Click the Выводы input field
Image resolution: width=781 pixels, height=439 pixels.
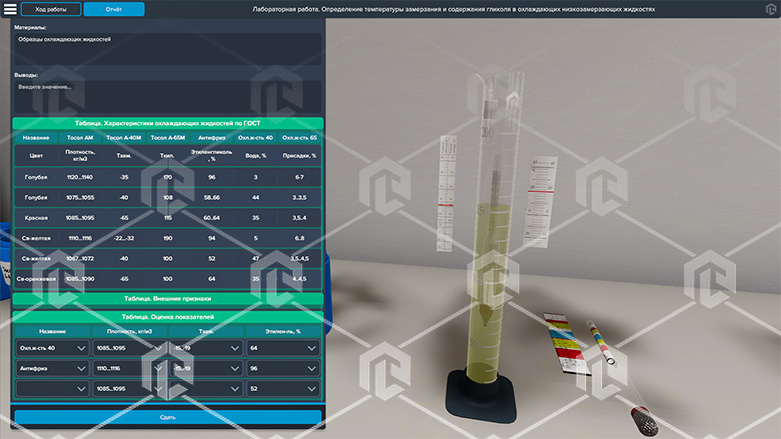pos(167,96)
